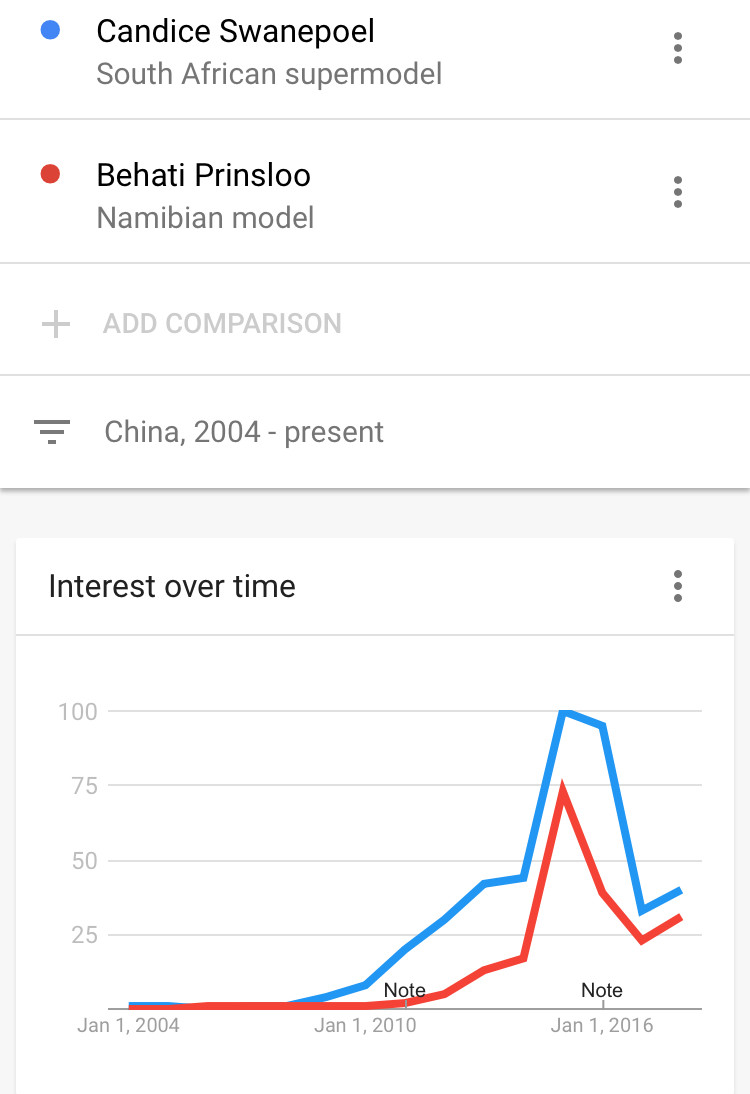750x1094 pixels.
Task: Click the Note marker near Jan 2016
Action: (x=602, y=990)
